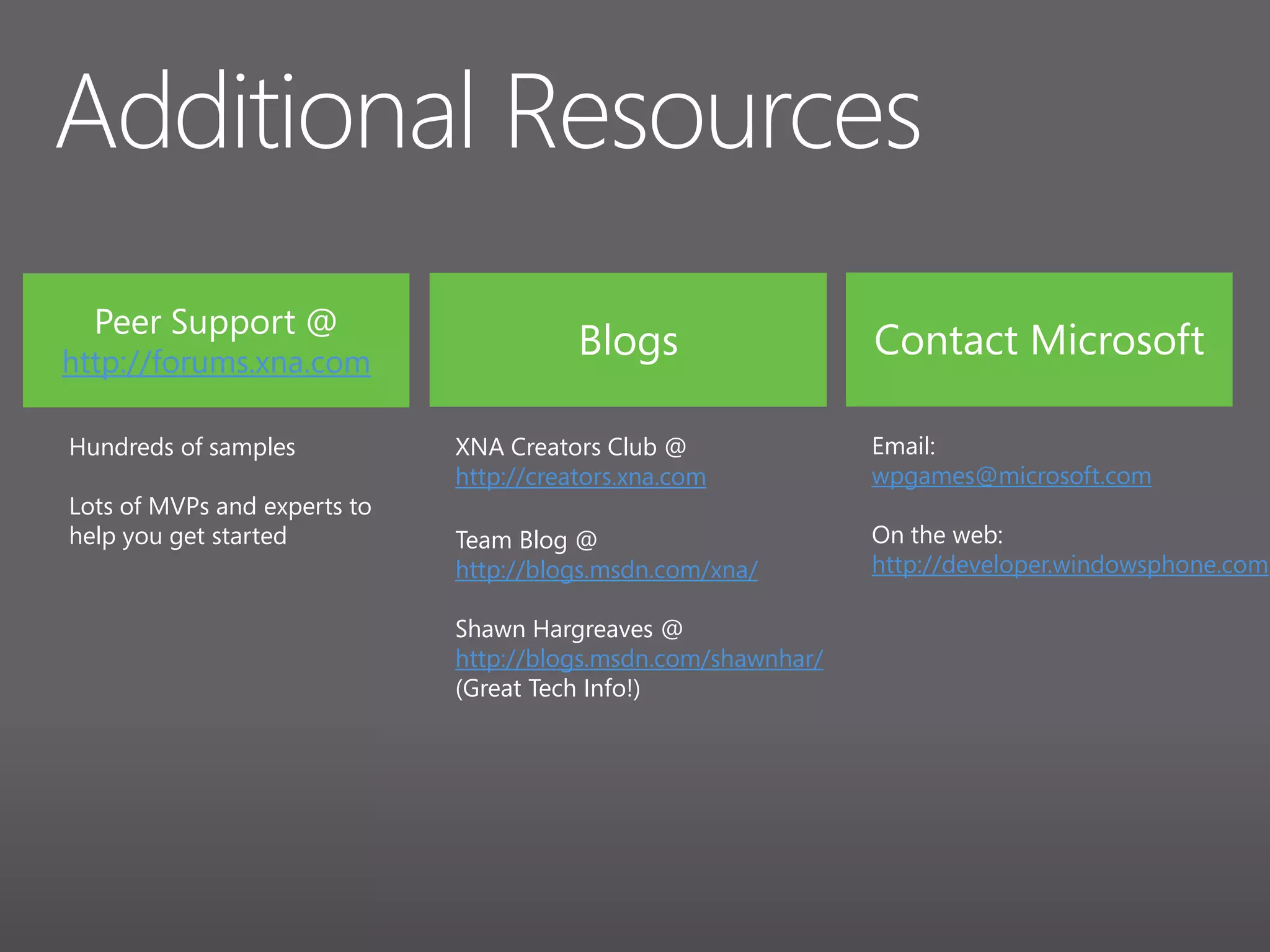Select the Hundreds of samples text

(182, 447)
